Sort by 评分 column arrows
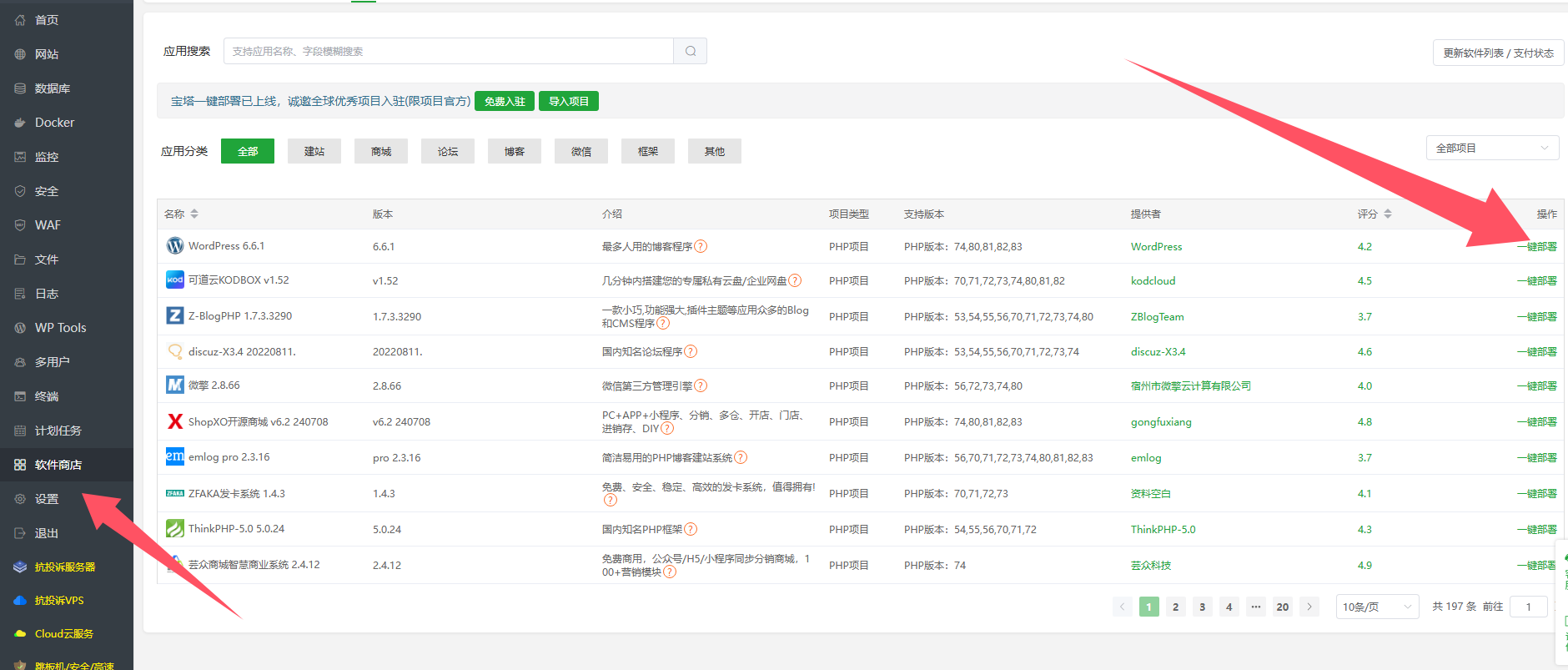 click(x=1388, y=214)
